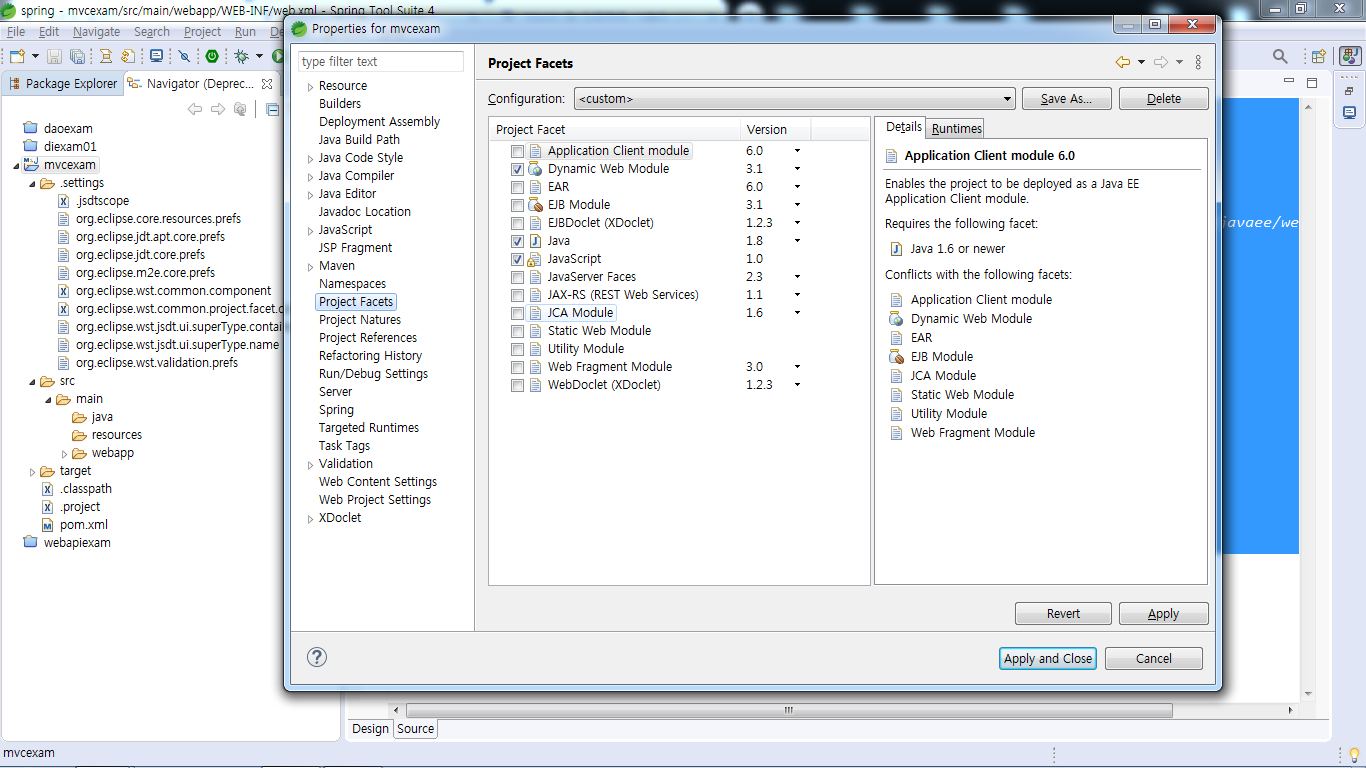Expand the target folder in Navigator

[x=32, y=472]
